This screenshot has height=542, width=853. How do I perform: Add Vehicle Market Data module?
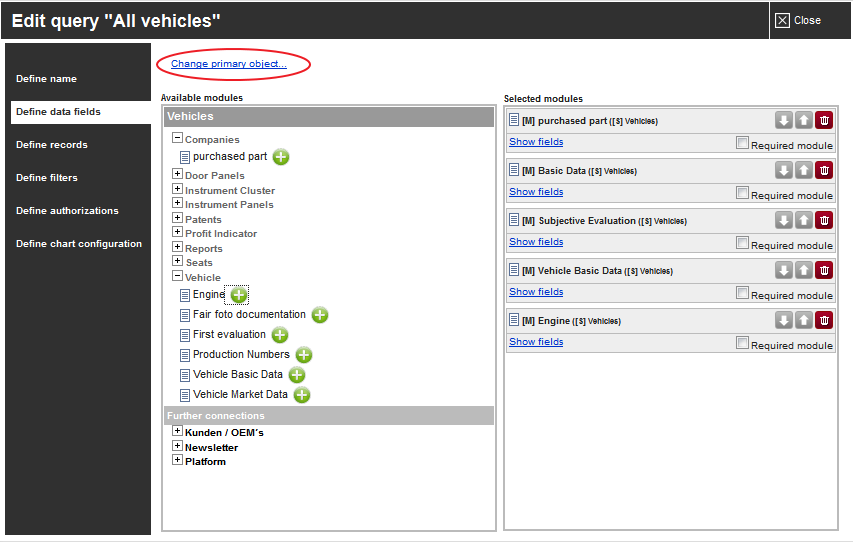pos(302,395)
